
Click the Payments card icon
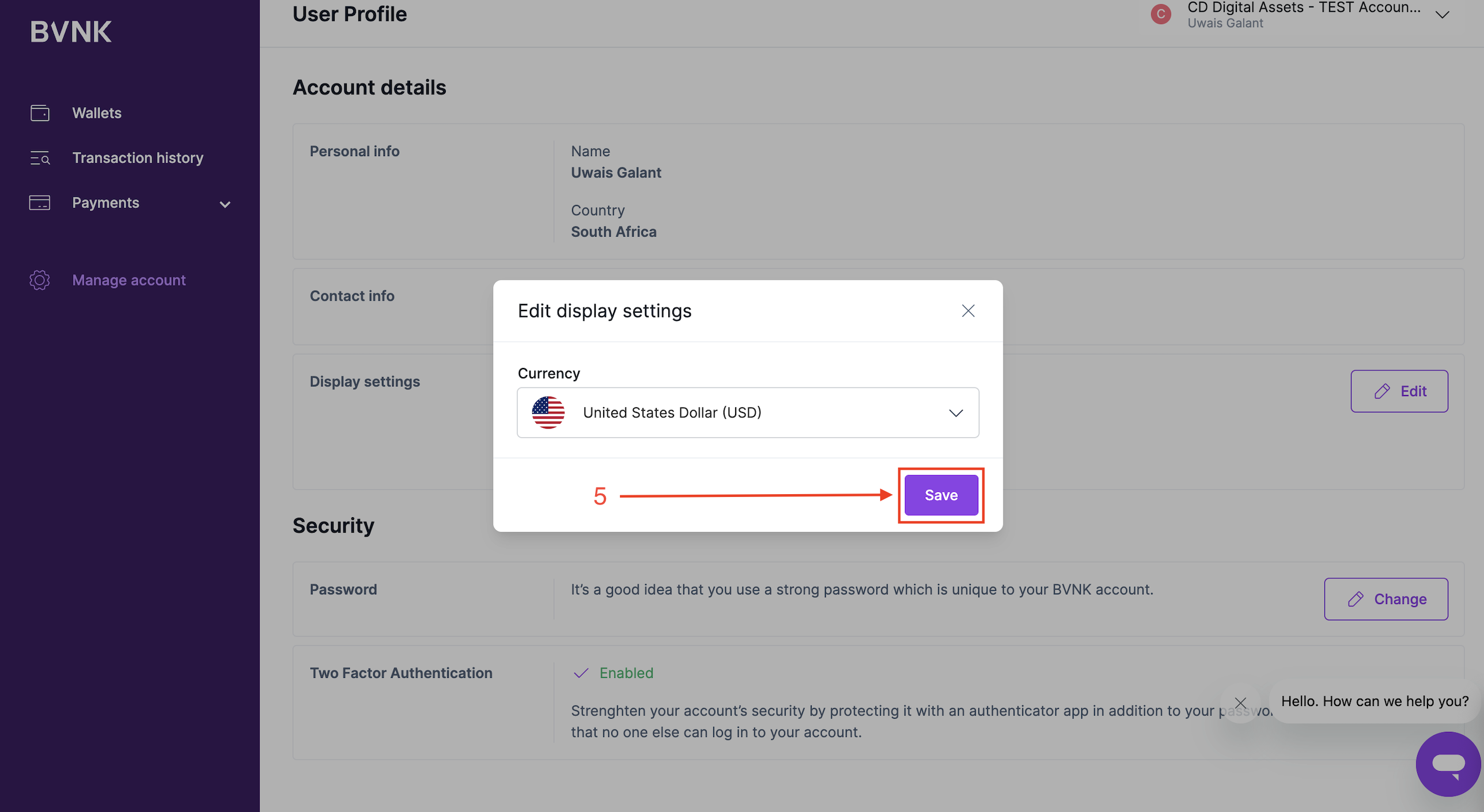pos(40,203)
